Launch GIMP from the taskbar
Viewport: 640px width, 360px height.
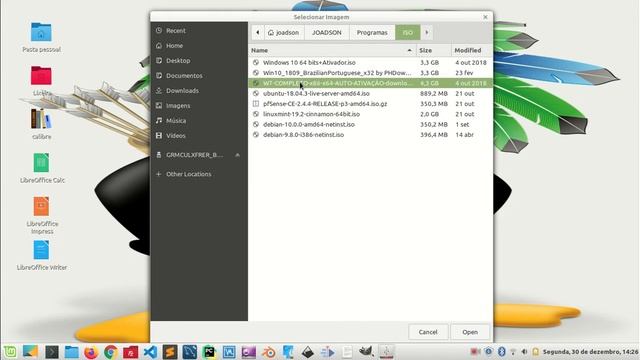(x=366, y=351)
